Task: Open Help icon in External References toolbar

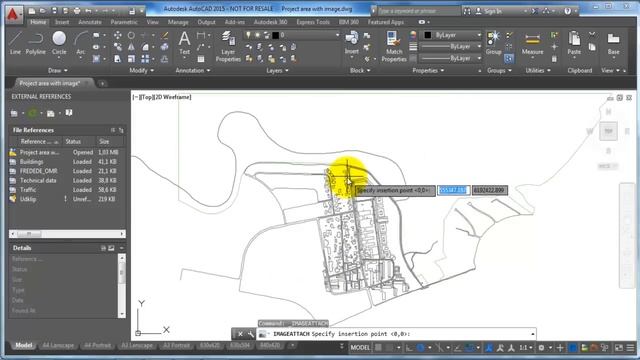Action: (69, 113)
